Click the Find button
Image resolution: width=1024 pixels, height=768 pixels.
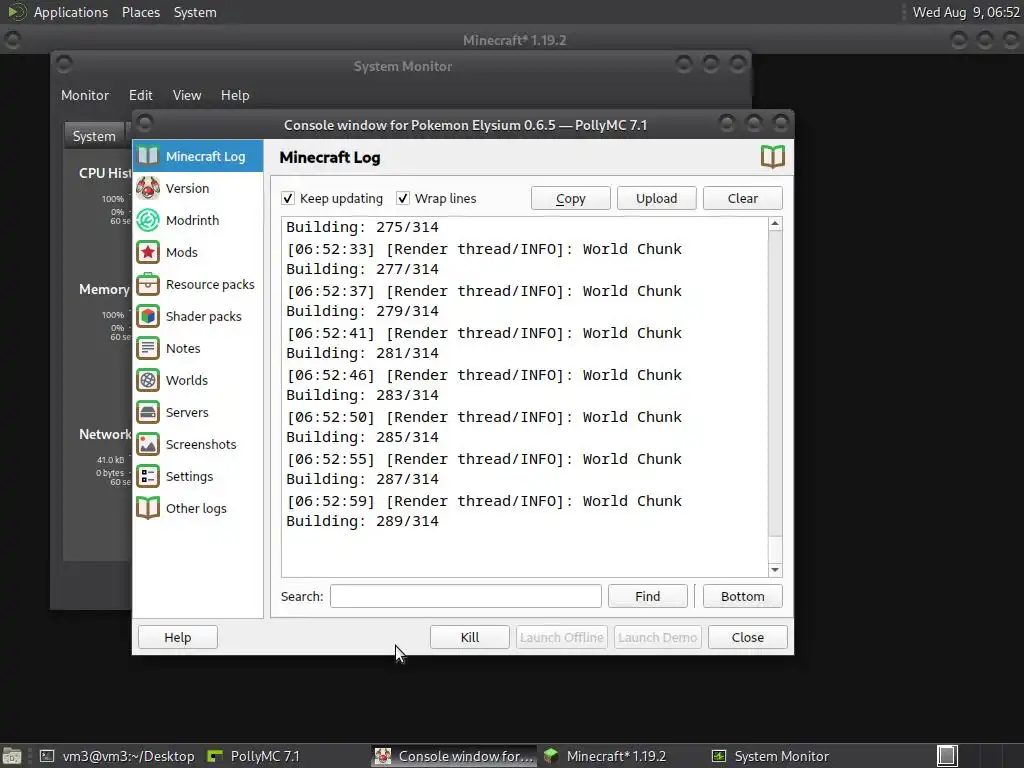648,596
